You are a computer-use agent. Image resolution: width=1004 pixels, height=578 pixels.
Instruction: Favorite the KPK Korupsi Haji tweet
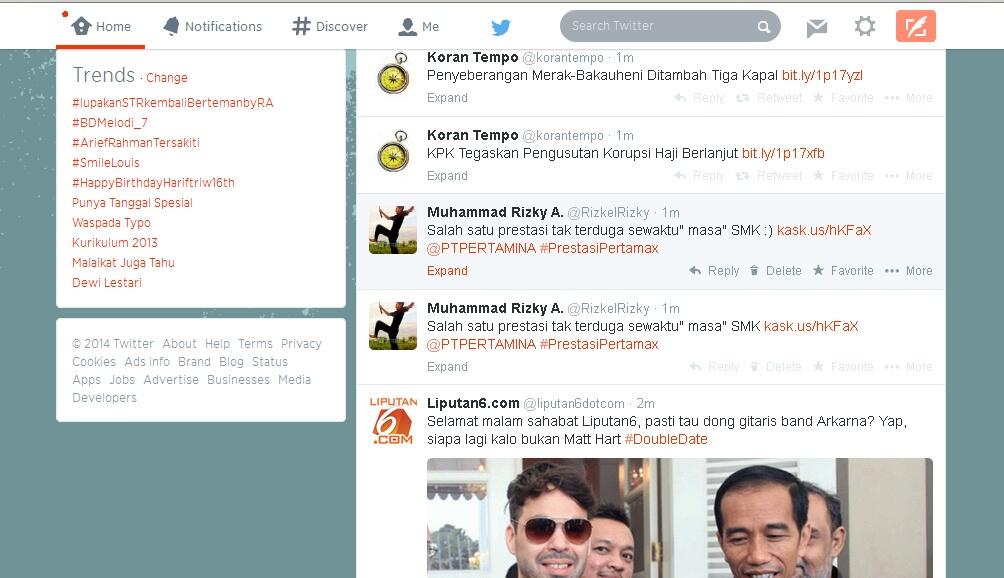tap(843, 175)
